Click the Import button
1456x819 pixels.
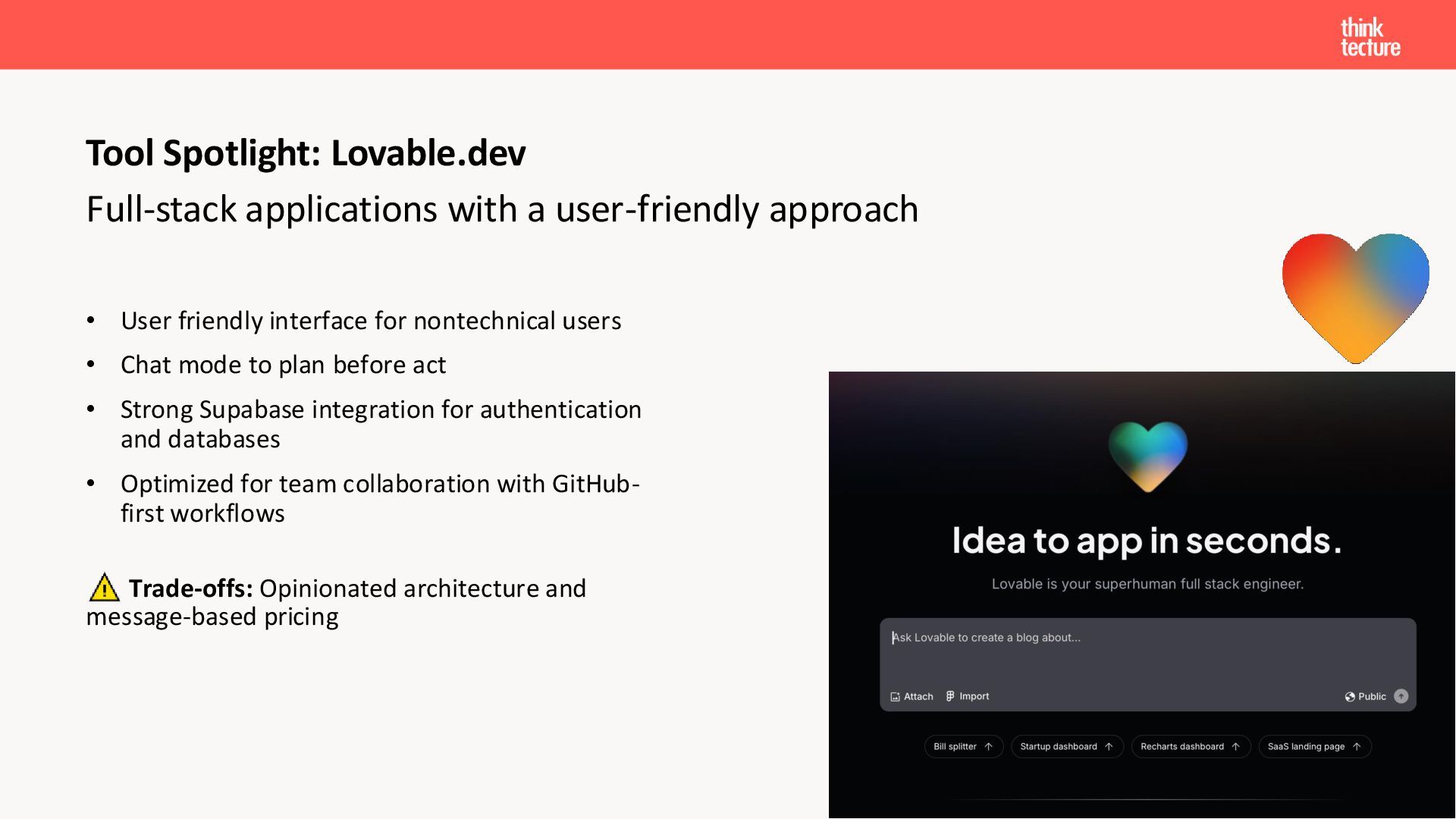point(968,696)
